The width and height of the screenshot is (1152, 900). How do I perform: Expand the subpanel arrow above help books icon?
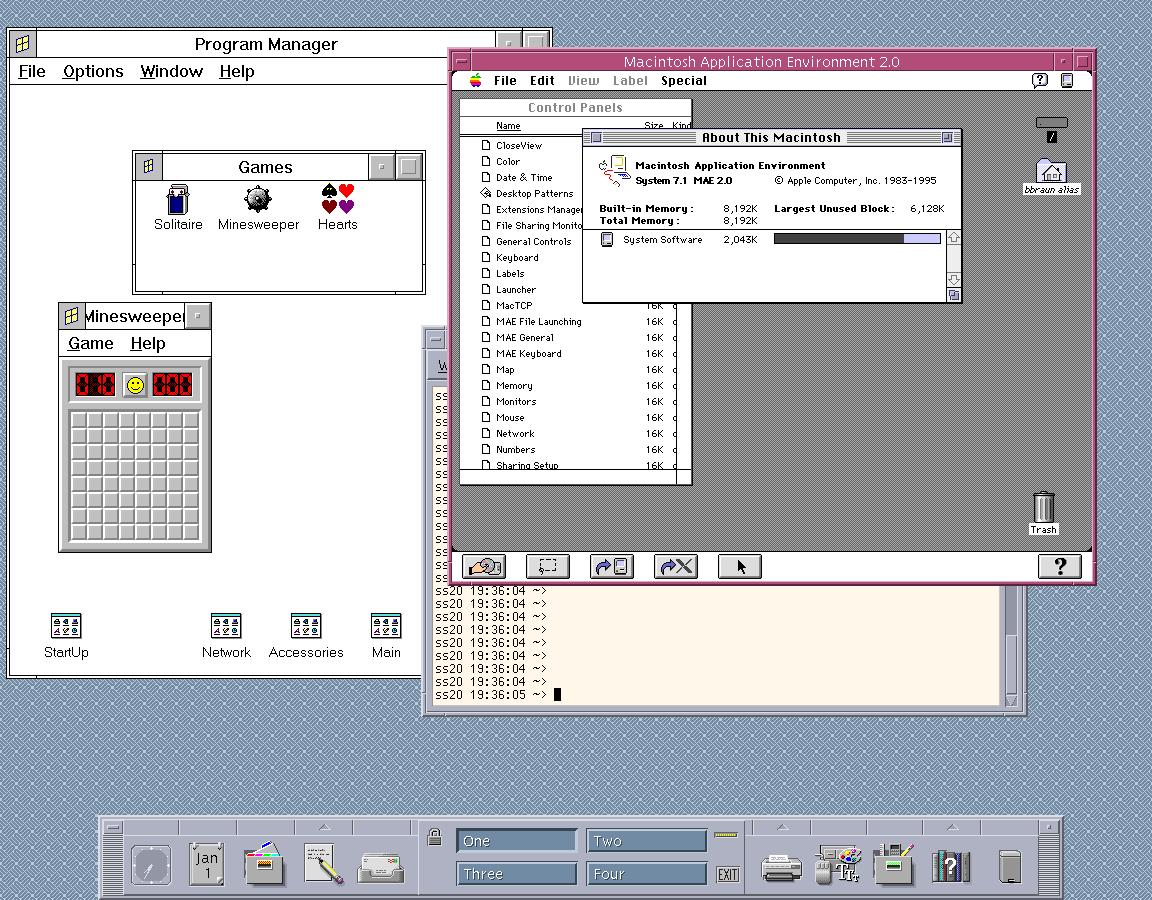(951, 827)
